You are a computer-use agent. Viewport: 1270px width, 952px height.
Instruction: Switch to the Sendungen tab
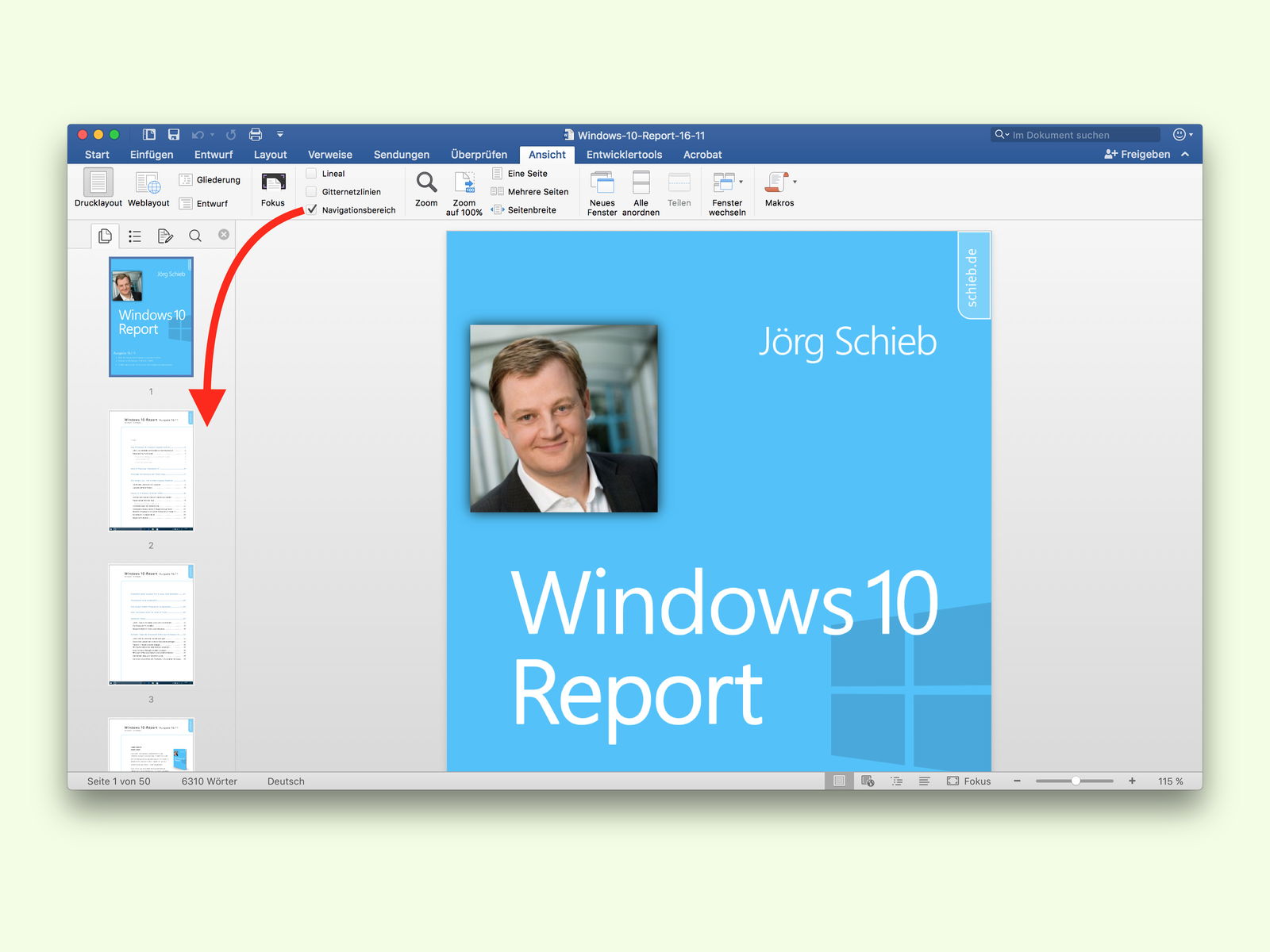pos(402,155)
